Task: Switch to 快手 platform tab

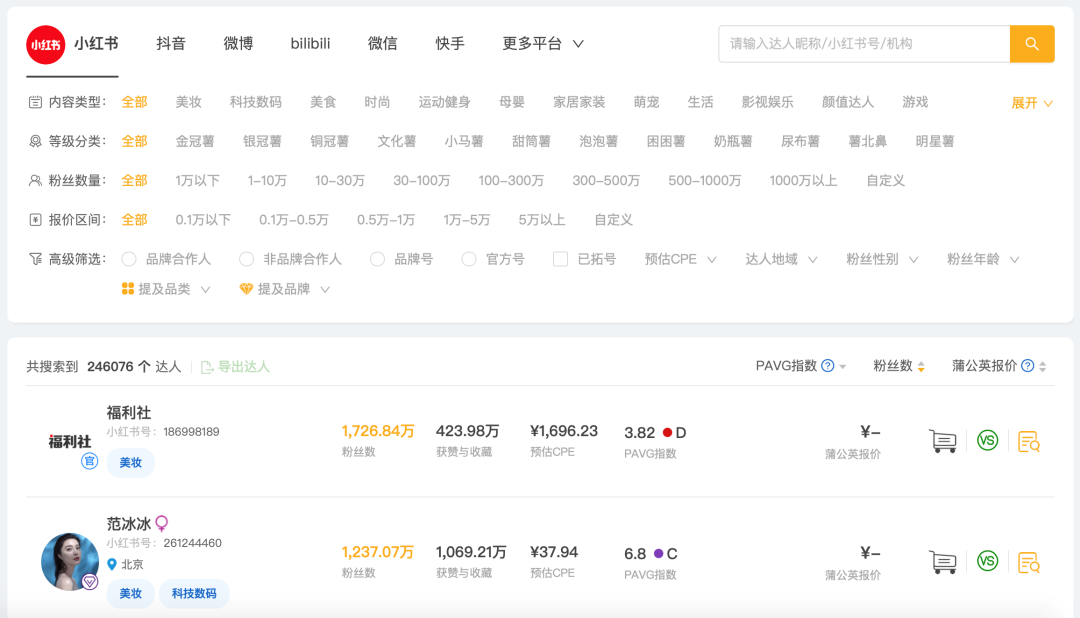Action: pos(450,43)
